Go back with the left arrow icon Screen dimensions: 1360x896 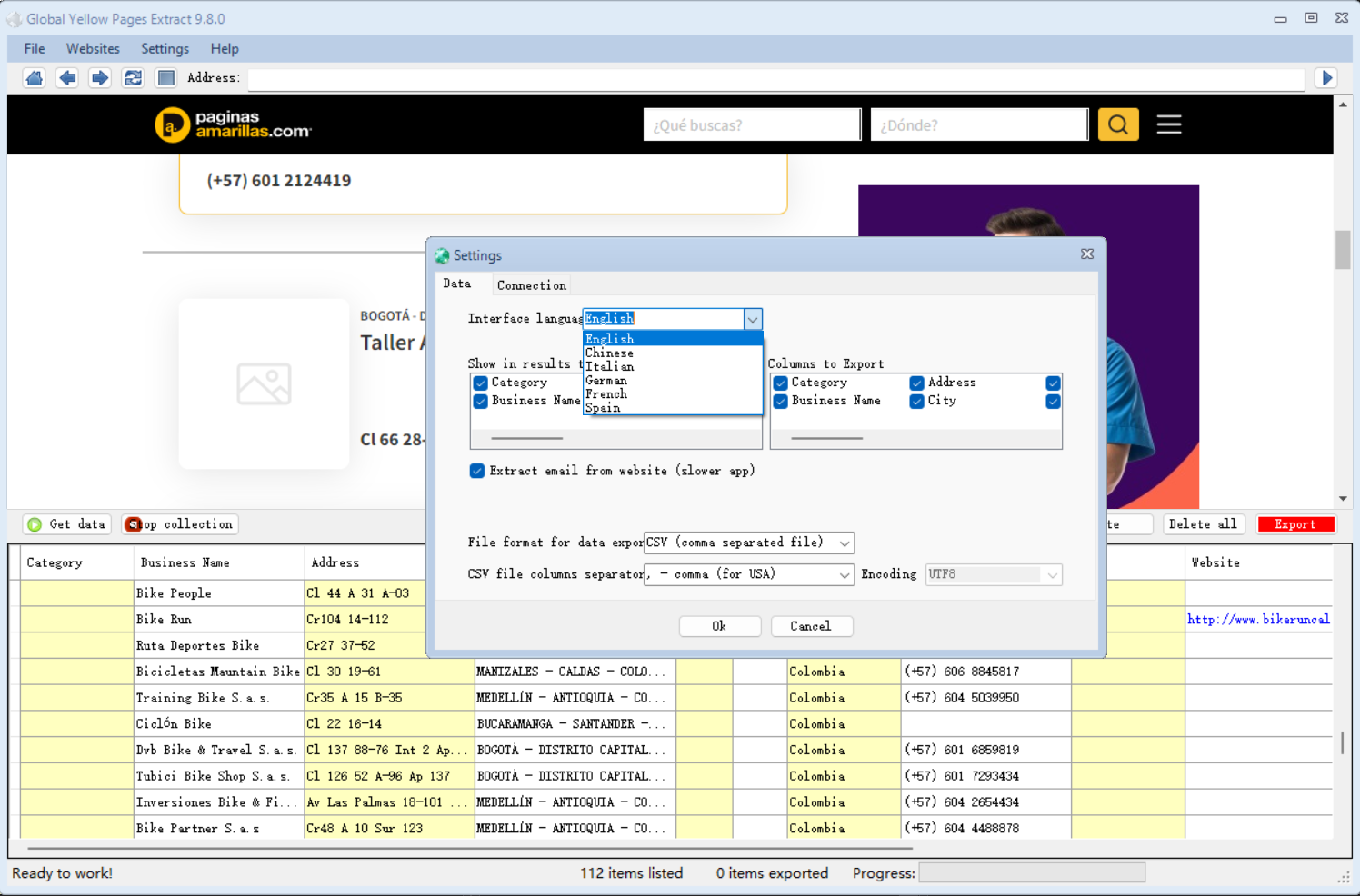pyautogui.click(x=67, y=78)
